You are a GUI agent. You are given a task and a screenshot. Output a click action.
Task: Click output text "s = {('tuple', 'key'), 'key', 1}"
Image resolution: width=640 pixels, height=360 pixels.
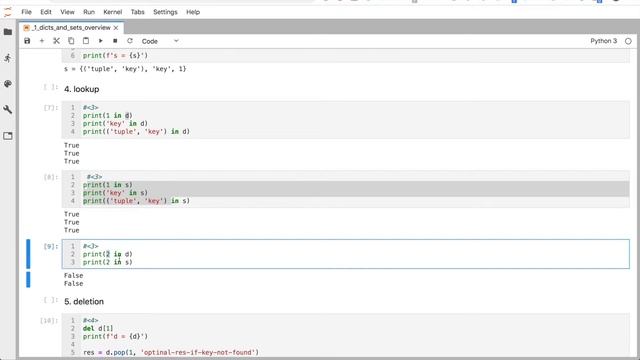pyautogui.click(x=125, y=69)
